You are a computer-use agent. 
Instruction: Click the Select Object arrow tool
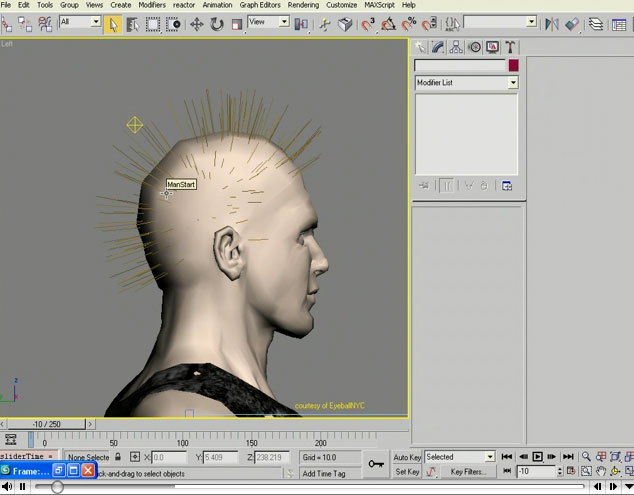(x=112, y=24)
